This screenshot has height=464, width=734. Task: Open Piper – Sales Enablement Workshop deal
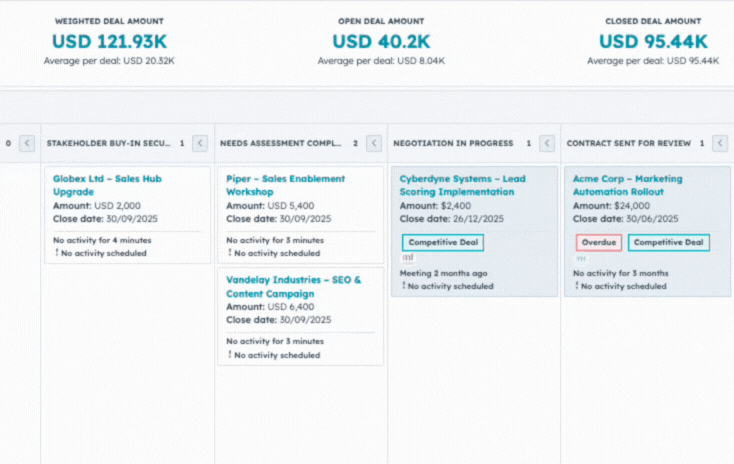(286, 185)
